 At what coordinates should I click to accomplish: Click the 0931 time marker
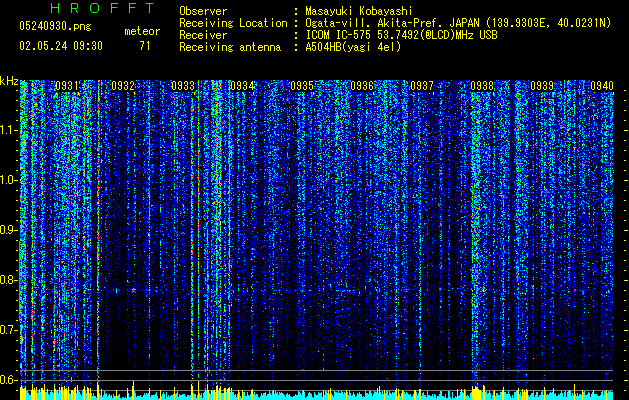click(67, 86)
